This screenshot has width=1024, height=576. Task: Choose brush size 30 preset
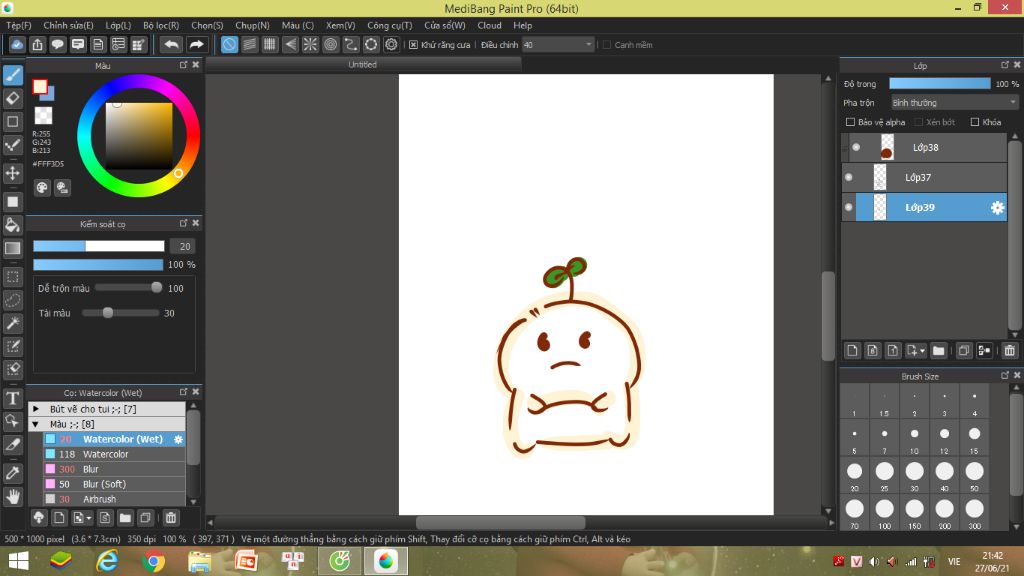pyautogui.click(x=914, y=475)
